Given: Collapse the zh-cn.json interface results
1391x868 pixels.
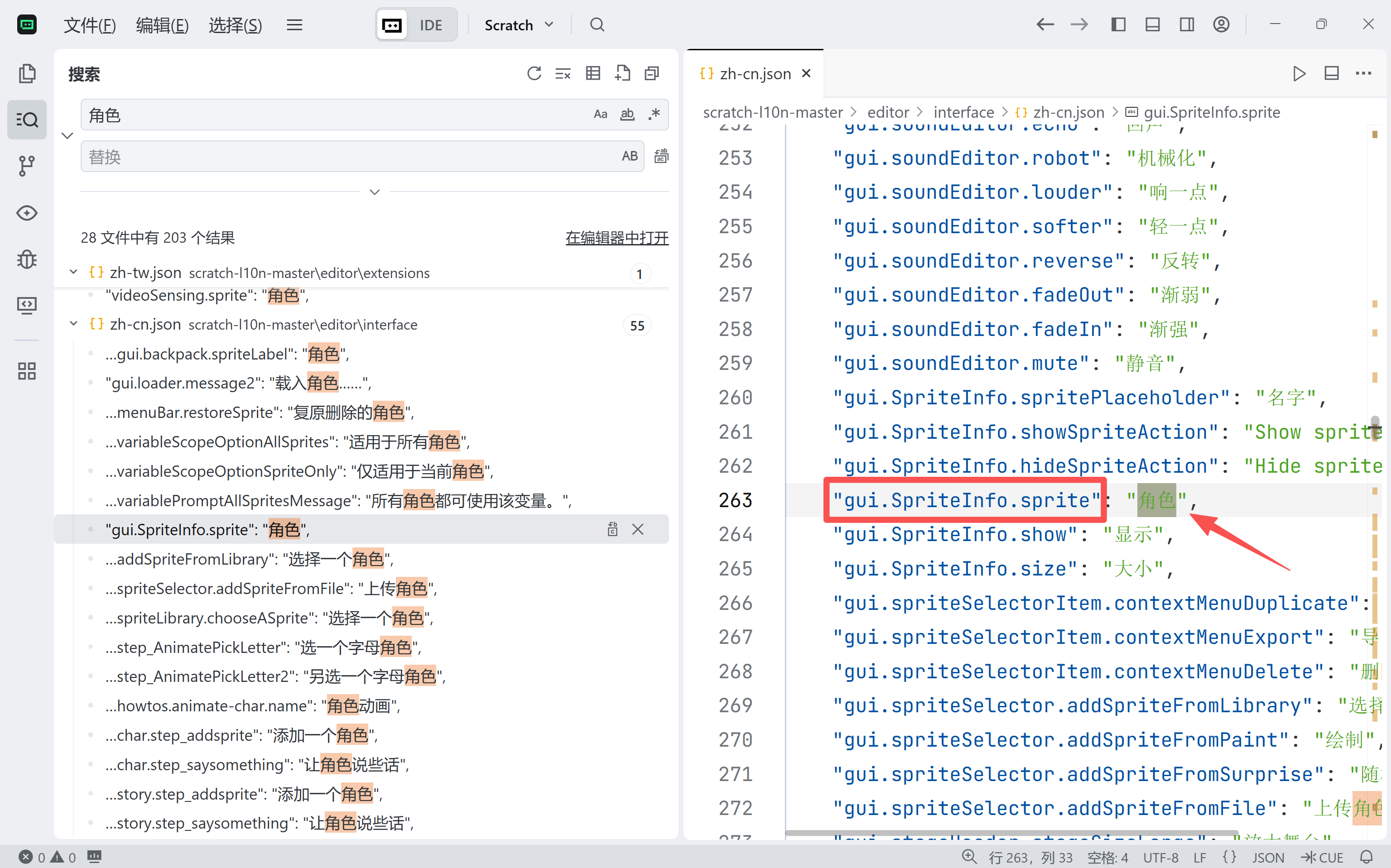Looking at the screenshot, I should 73,324.
